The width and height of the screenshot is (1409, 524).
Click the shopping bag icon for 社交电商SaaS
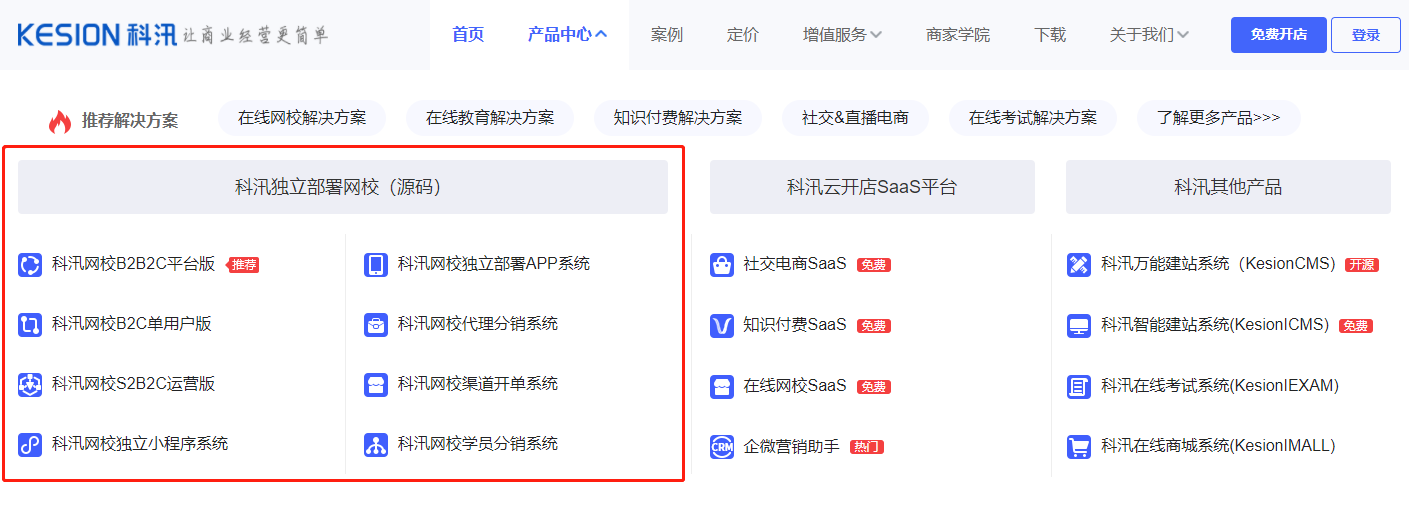click(x=722, y=265)
